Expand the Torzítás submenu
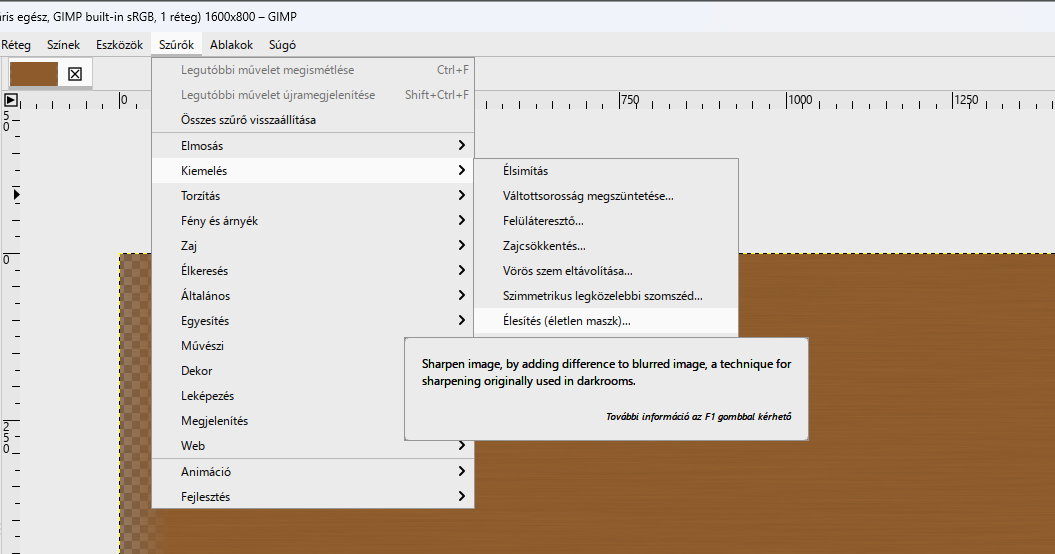Viewport: 1055px width, 554px height. [313, 195]
